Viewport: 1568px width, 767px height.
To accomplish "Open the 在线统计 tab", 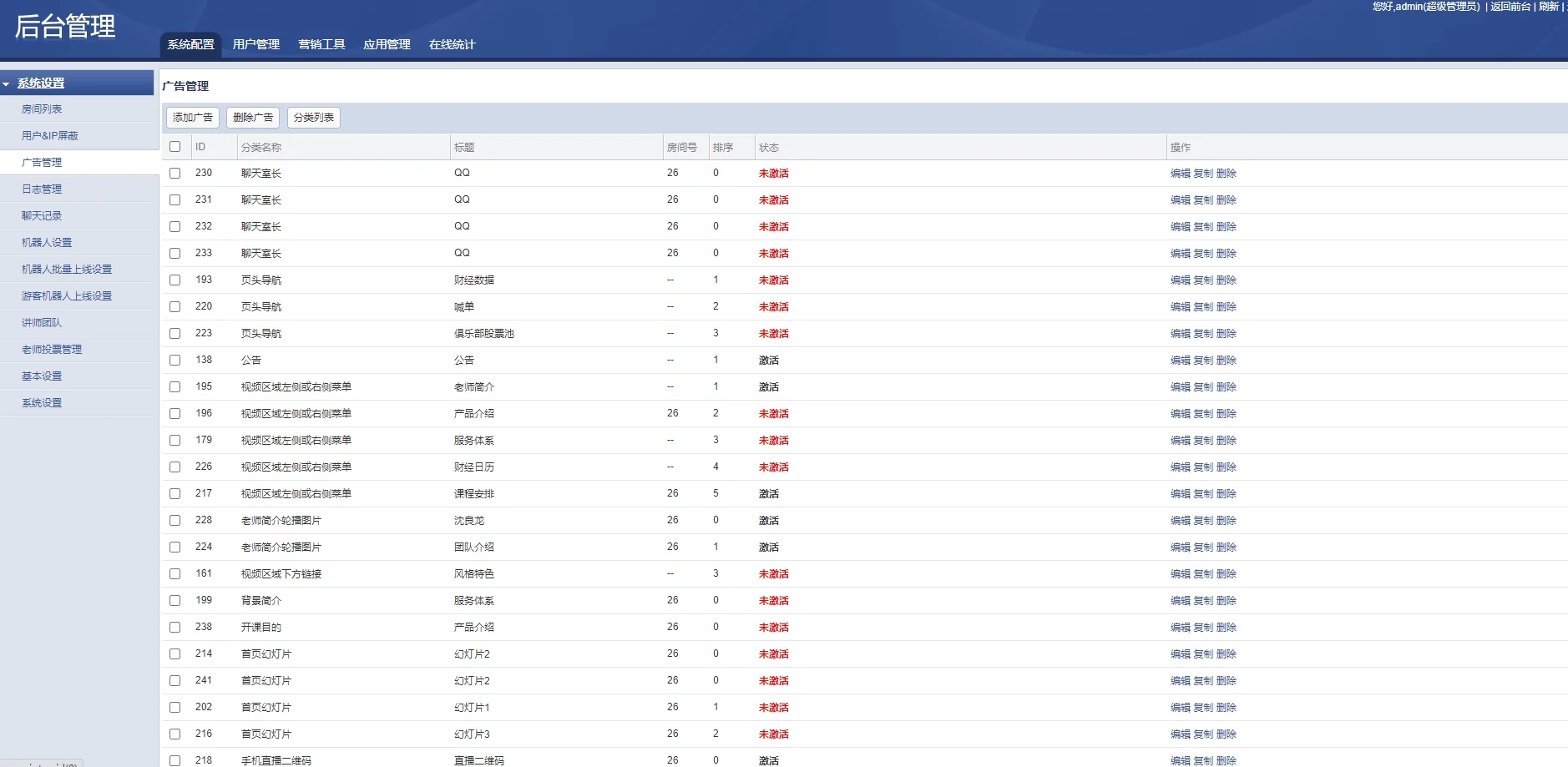I will click(x=452, y=44).
